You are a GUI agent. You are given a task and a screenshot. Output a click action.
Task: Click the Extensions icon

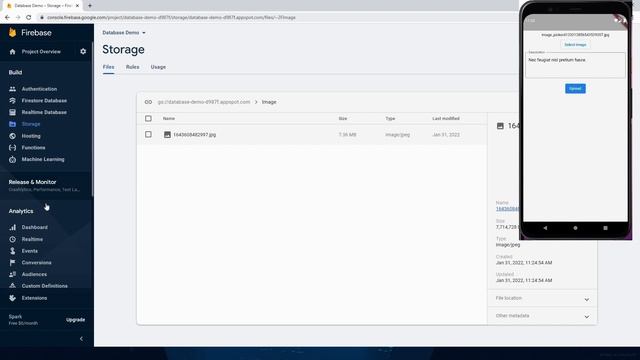13,298
